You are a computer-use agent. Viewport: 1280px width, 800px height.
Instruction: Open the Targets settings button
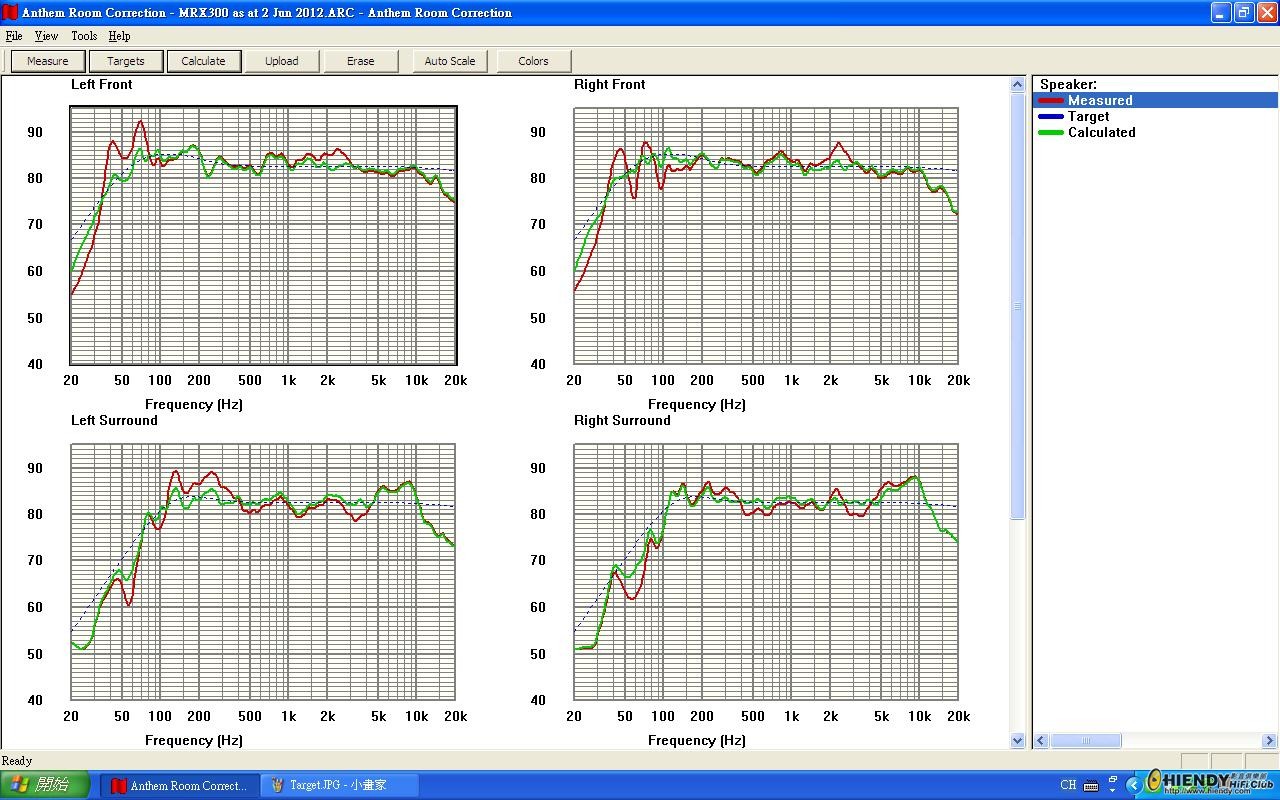pos(126,61)
